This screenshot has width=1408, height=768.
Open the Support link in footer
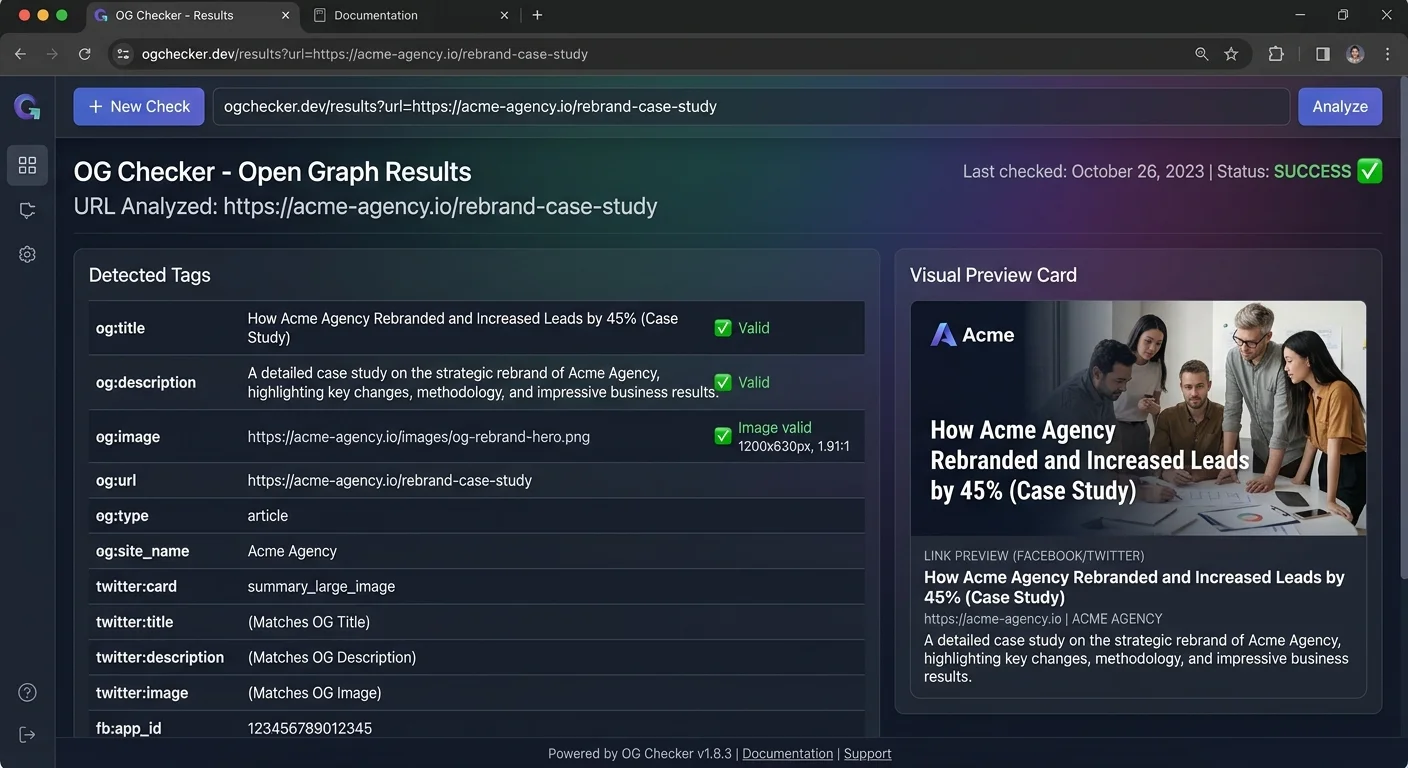(x=867, y=754)
